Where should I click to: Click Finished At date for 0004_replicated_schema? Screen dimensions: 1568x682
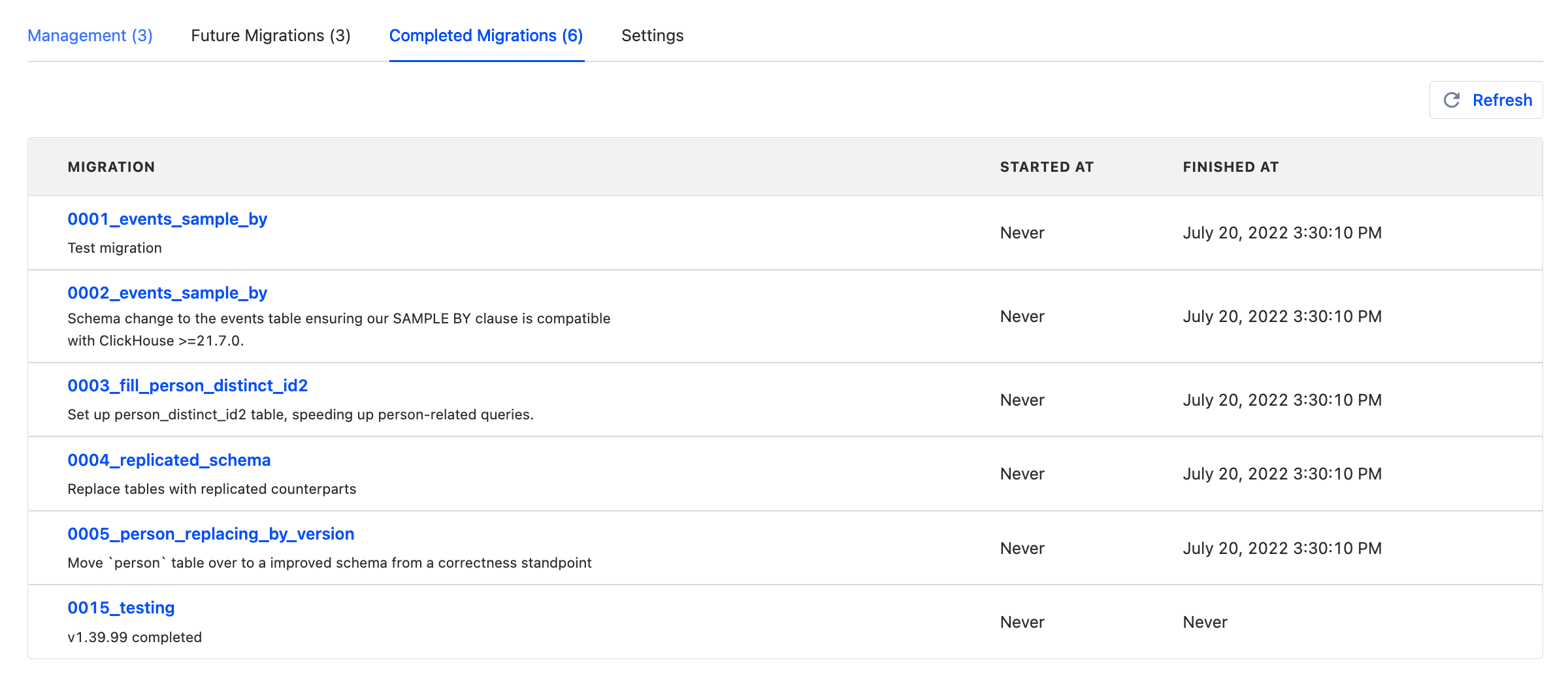coord(1282,474)
